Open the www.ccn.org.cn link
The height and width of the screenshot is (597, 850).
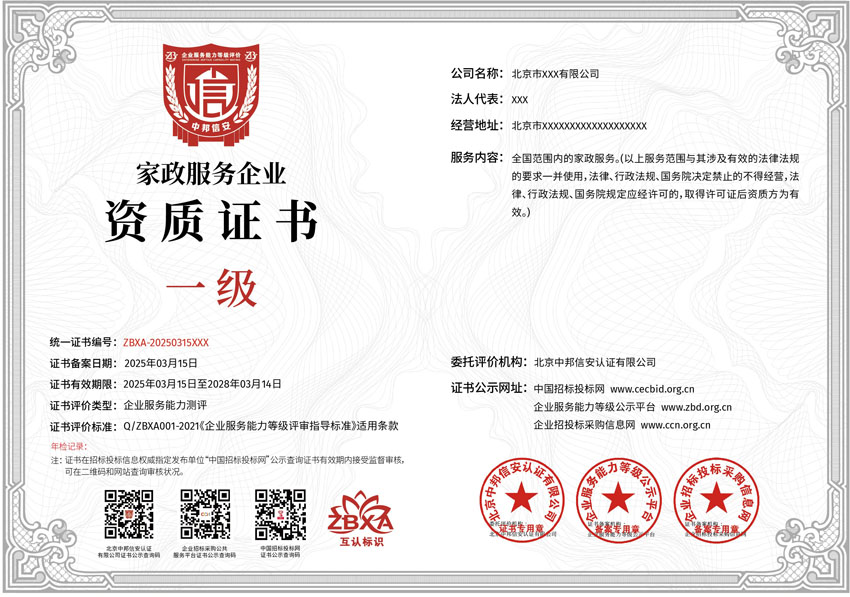click(675, 425)
